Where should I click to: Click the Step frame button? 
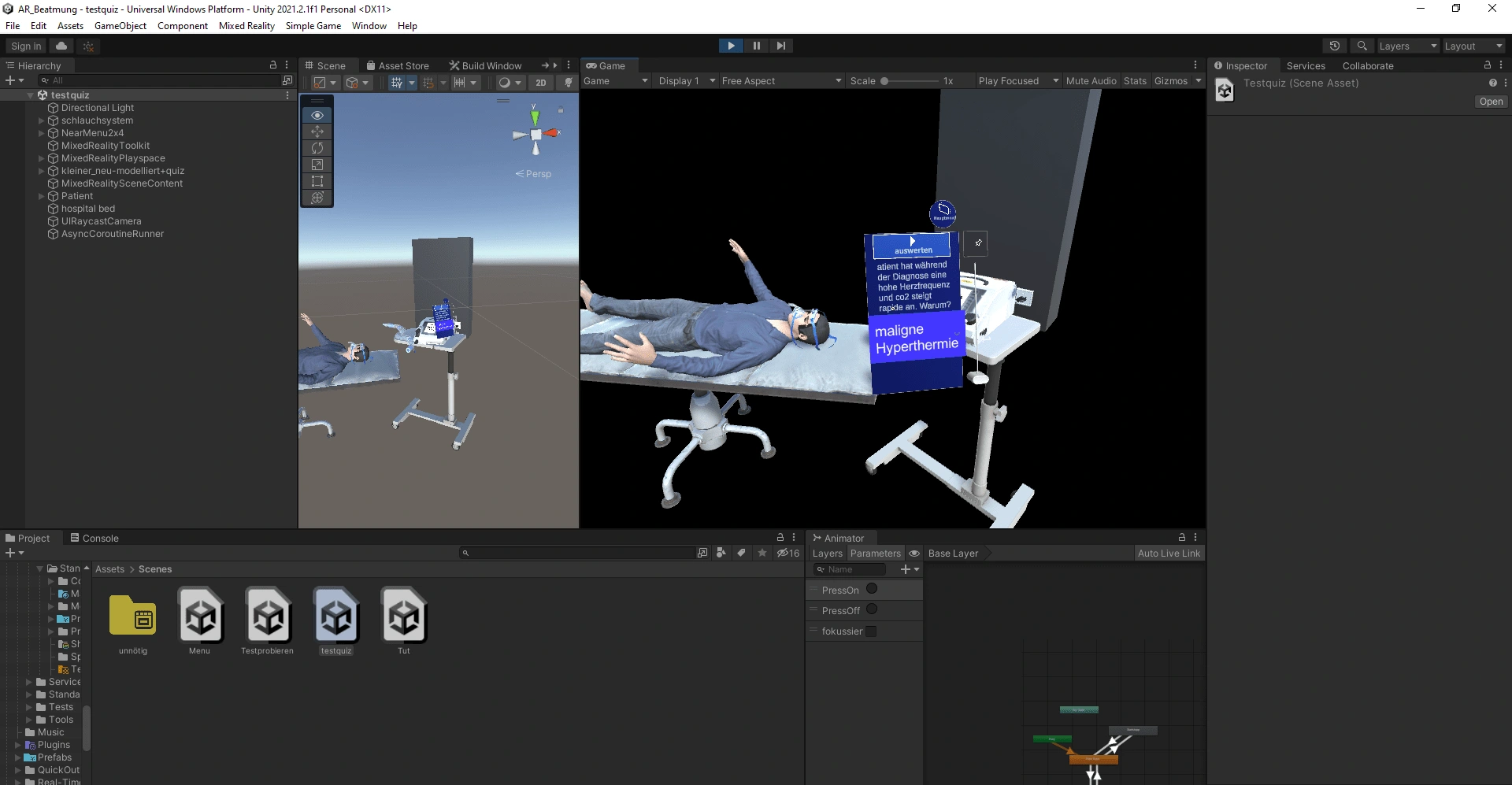click(x=780, y=46)
